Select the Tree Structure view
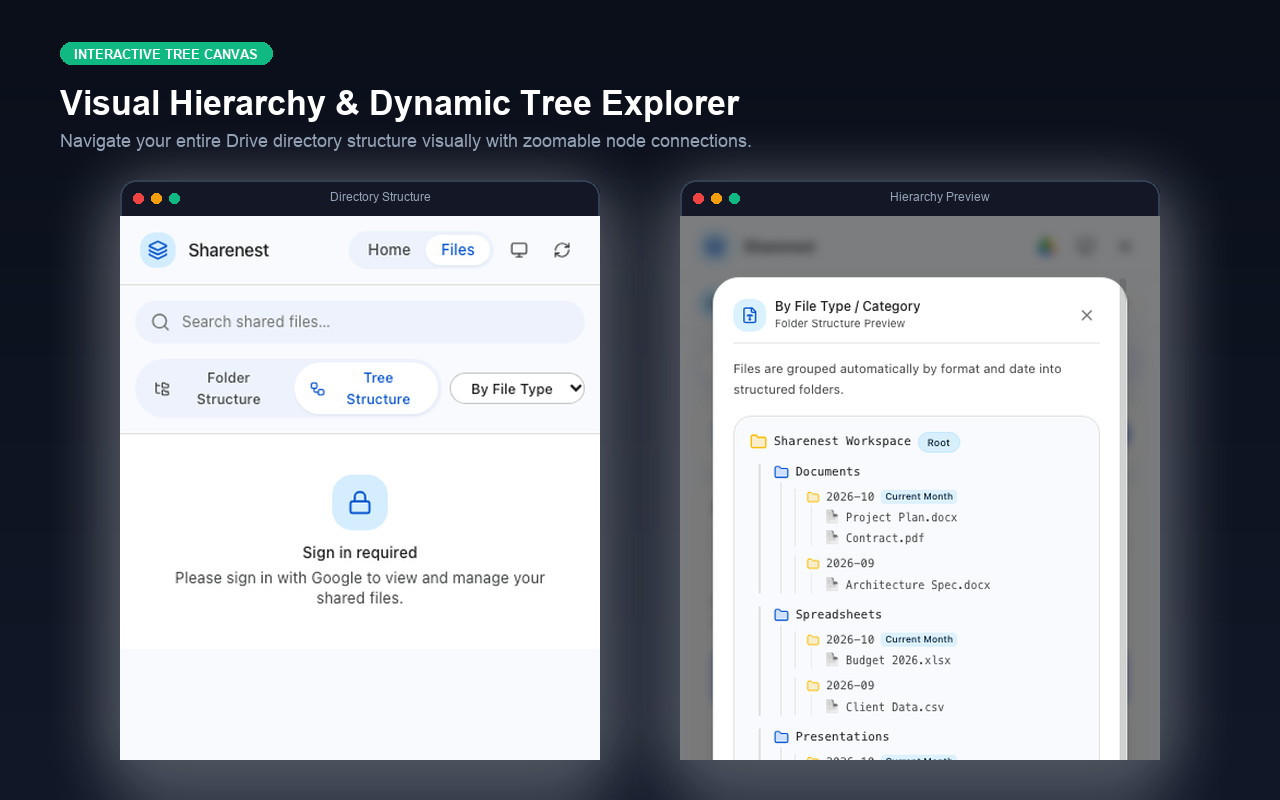The height and width of the screenshot is (800, 1280). [x=366, y=388]
